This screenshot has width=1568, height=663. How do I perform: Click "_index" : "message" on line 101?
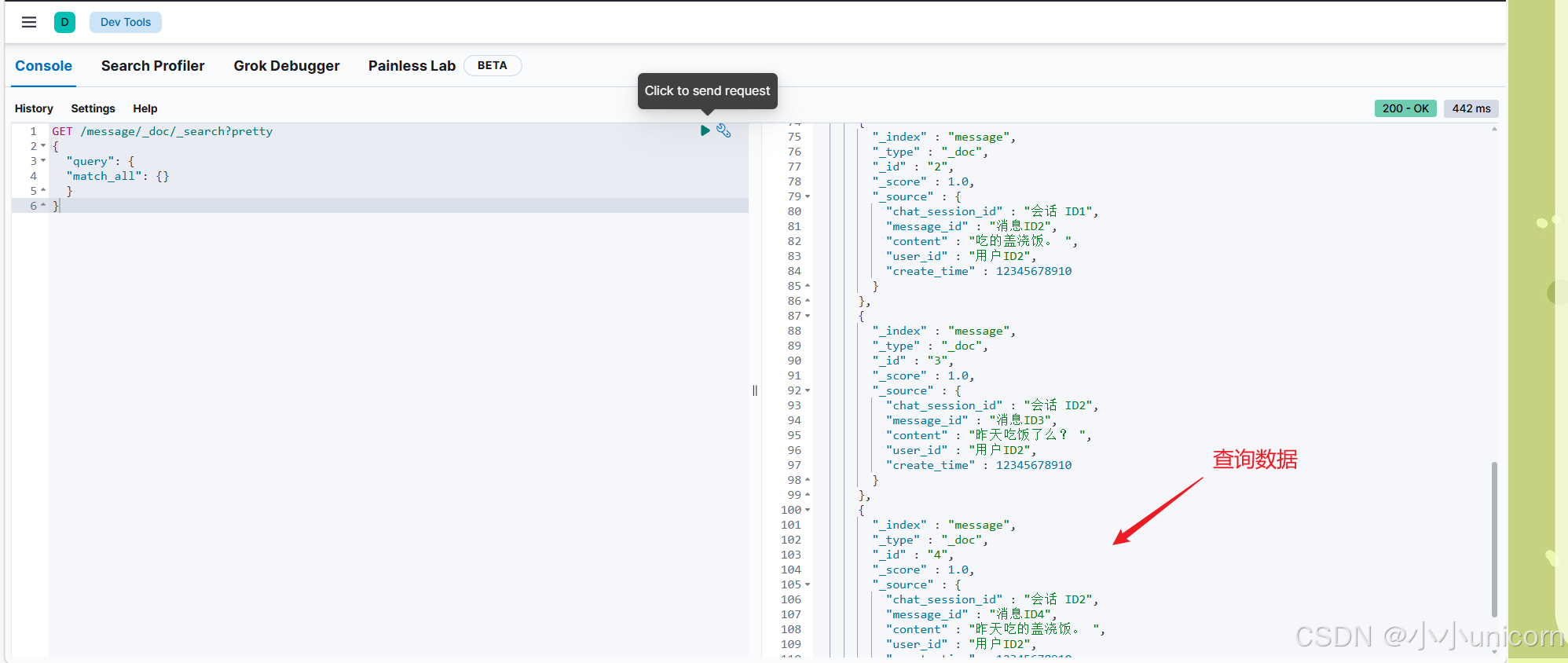tap(944, 525)
